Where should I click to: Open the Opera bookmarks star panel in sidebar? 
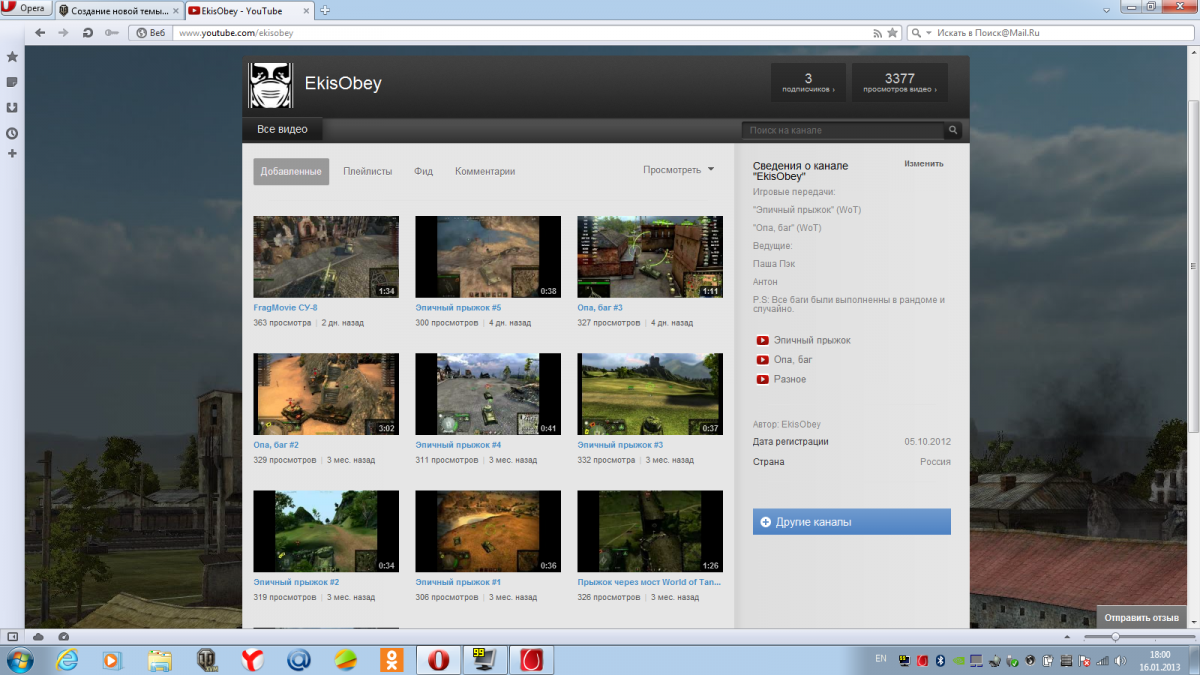(13, 57)
